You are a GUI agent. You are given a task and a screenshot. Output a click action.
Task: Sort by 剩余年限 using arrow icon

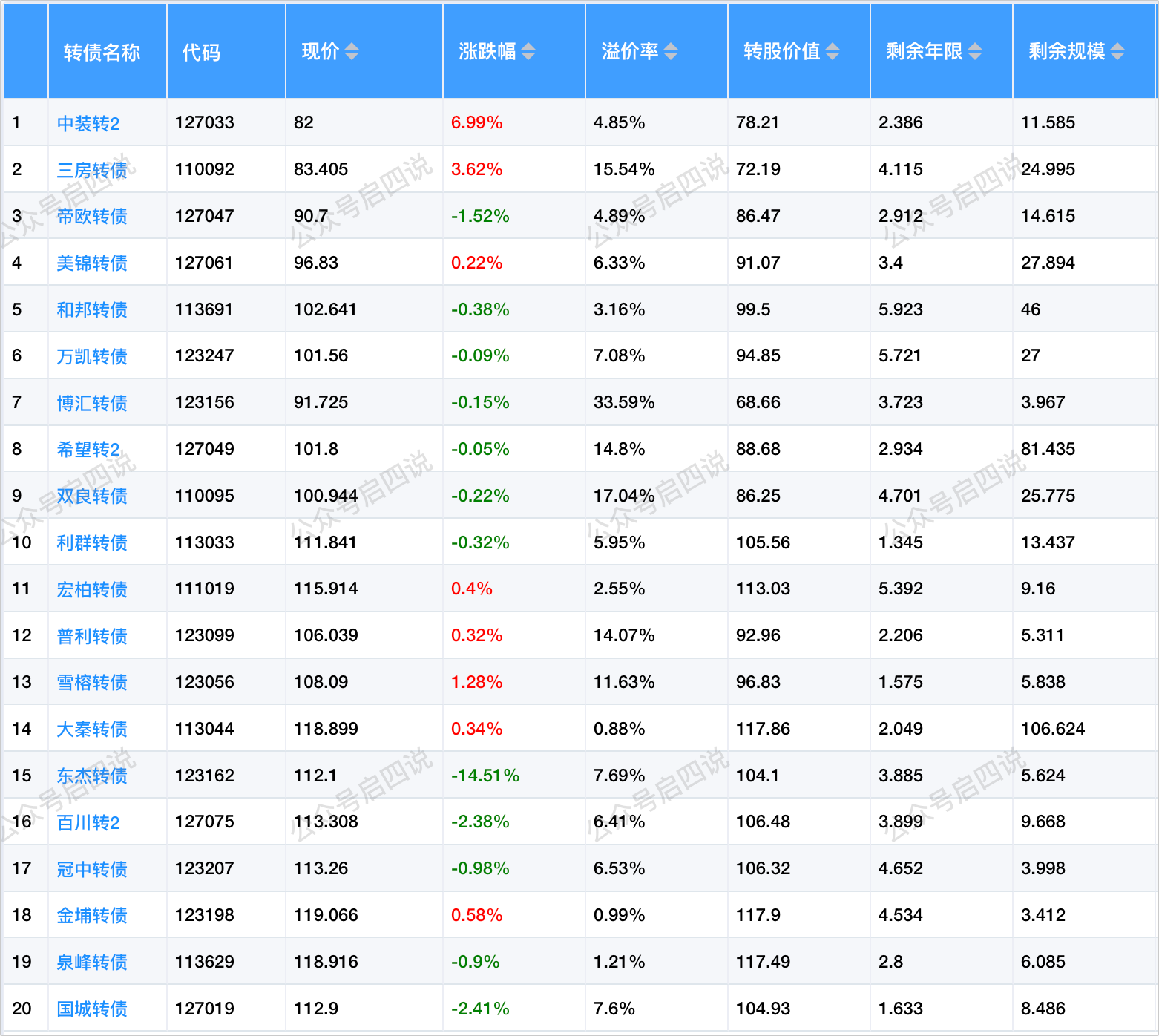(x=975, y=51)
